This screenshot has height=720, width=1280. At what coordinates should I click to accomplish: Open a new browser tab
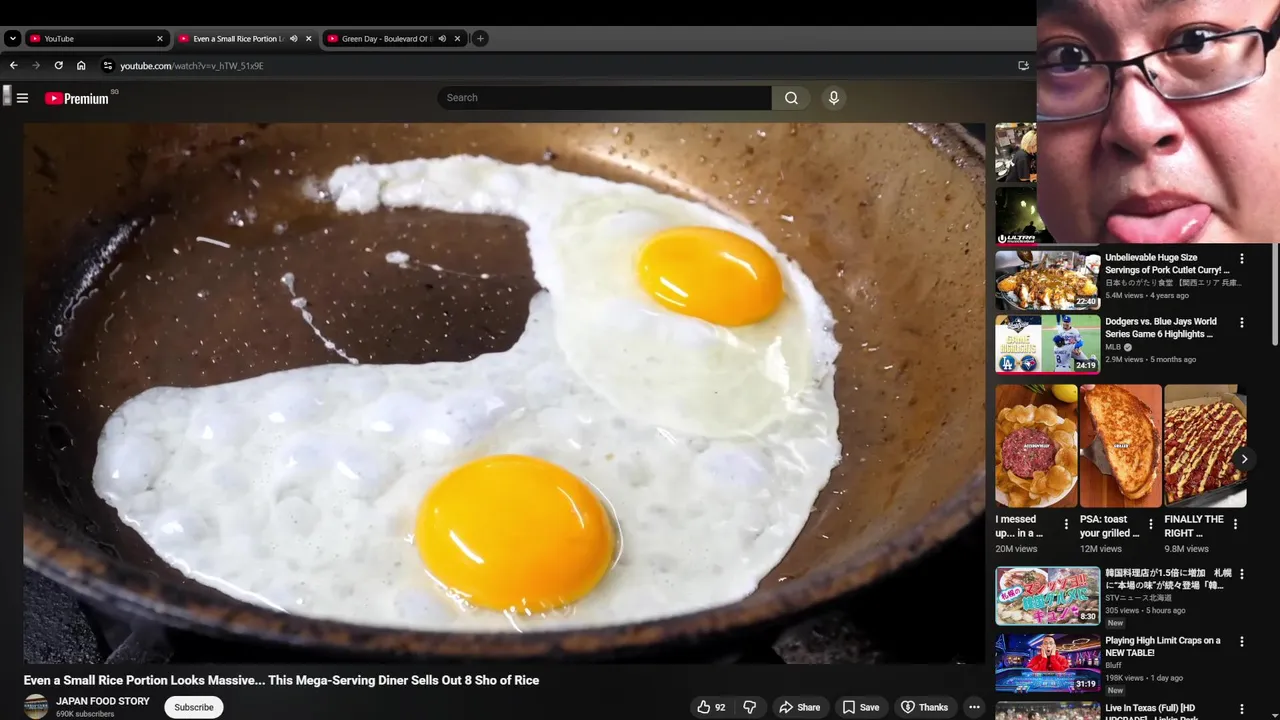(480, 39)
